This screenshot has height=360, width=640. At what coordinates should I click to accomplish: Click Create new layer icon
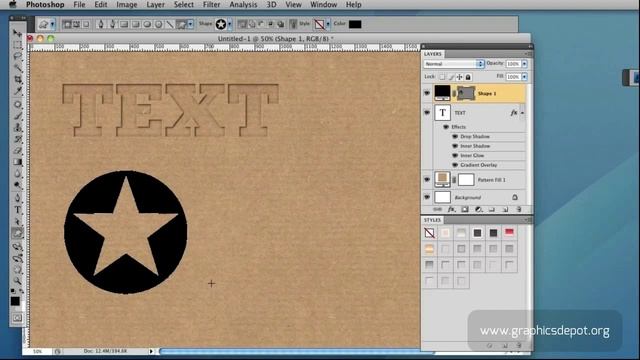pyautogui.click(x=505, y=209)
